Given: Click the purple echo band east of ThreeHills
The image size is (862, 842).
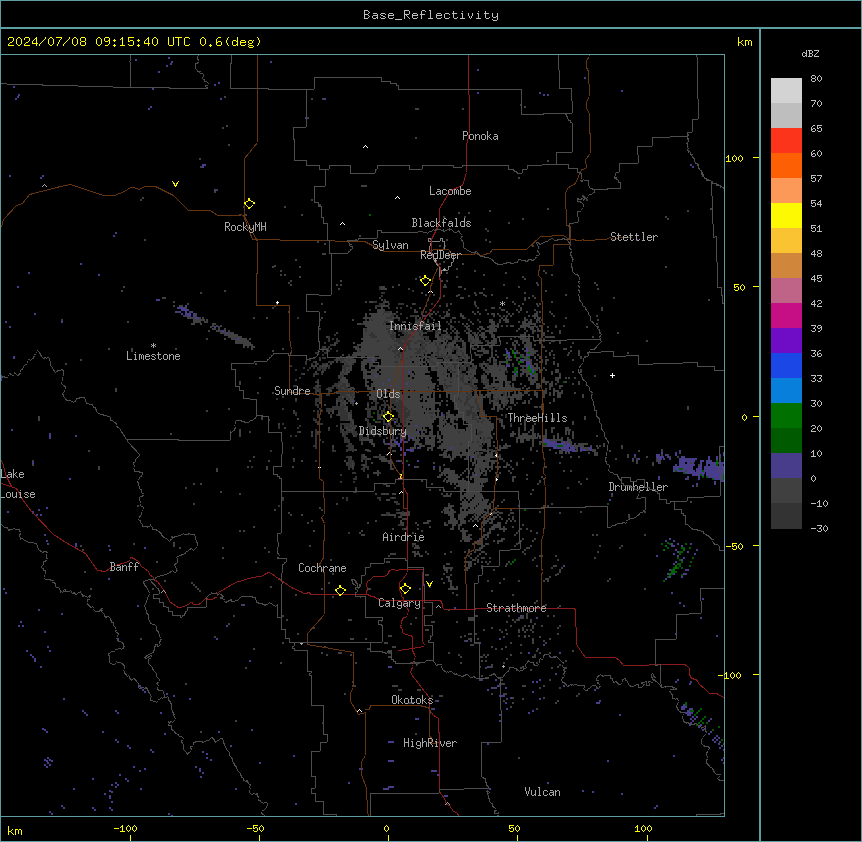Looking at the screenshot, I should (x=569, y=446).
